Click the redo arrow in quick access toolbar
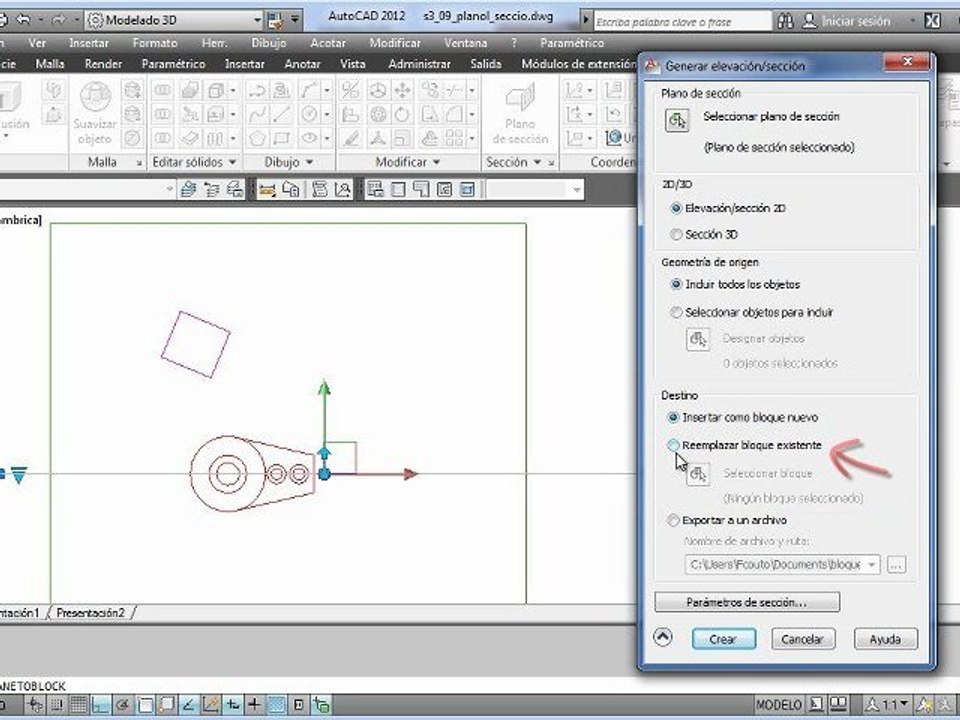Image resolution: width=960 pixels, height=720 pixels. point(58,20)
